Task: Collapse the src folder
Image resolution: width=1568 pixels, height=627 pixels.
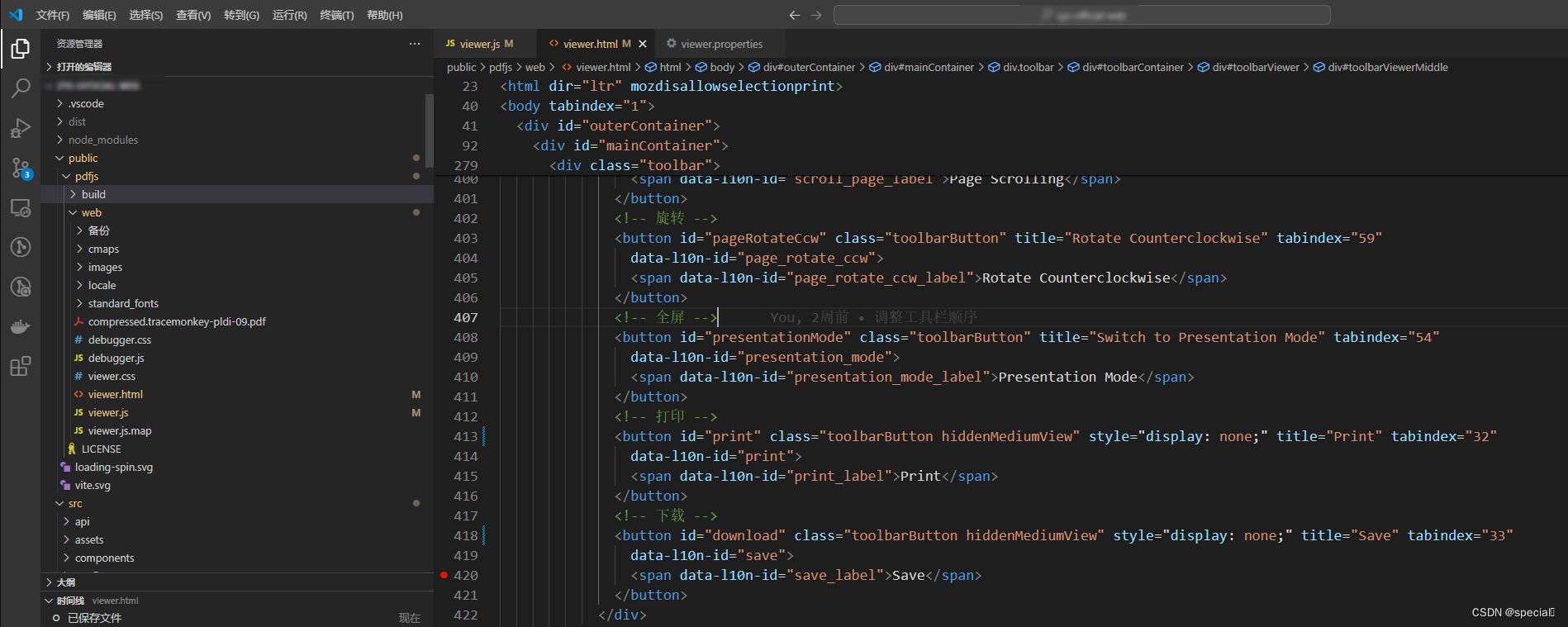Action: pos(237,503)
